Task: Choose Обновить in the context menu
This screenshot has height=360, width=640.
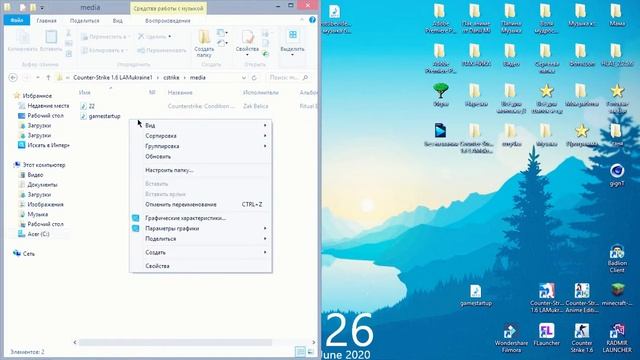Action: click(200, 156)
